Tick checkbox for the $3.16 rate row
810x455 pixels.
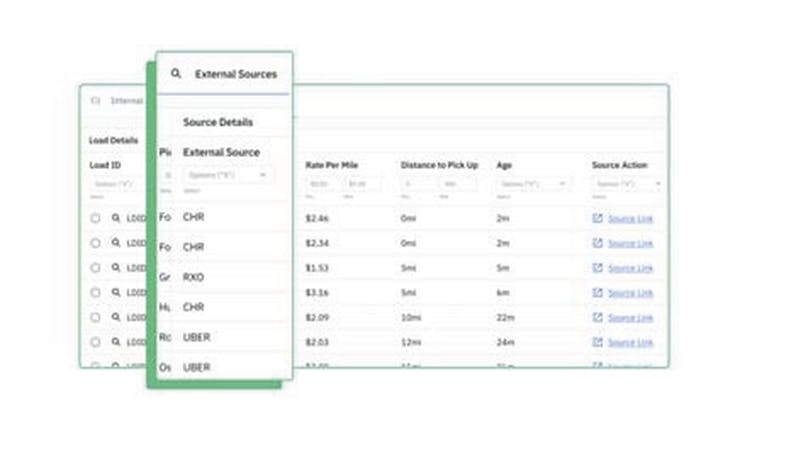tap(96, 293)
